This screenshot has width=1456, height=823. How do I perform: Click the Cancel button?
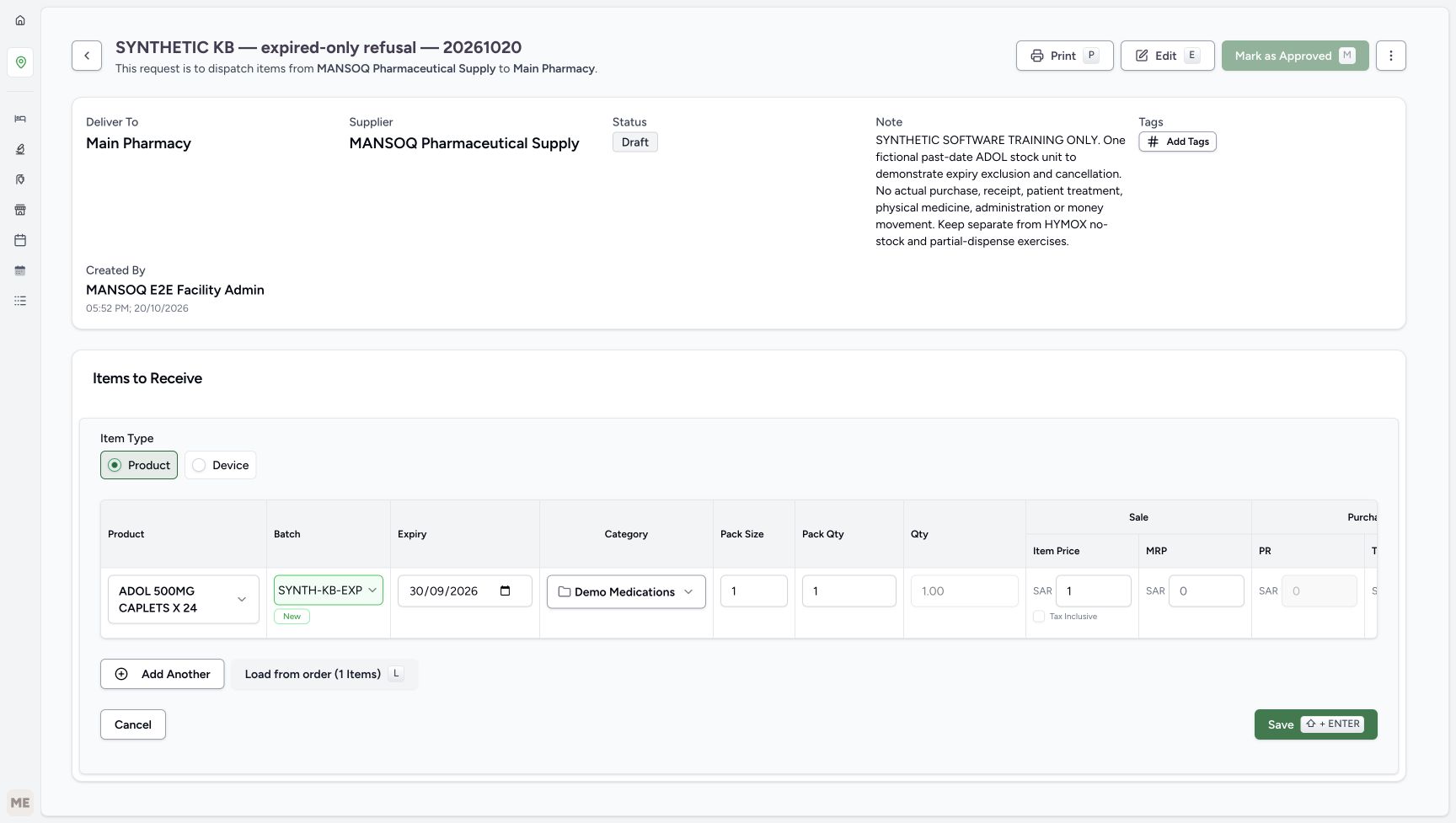[x=133, y=724]
